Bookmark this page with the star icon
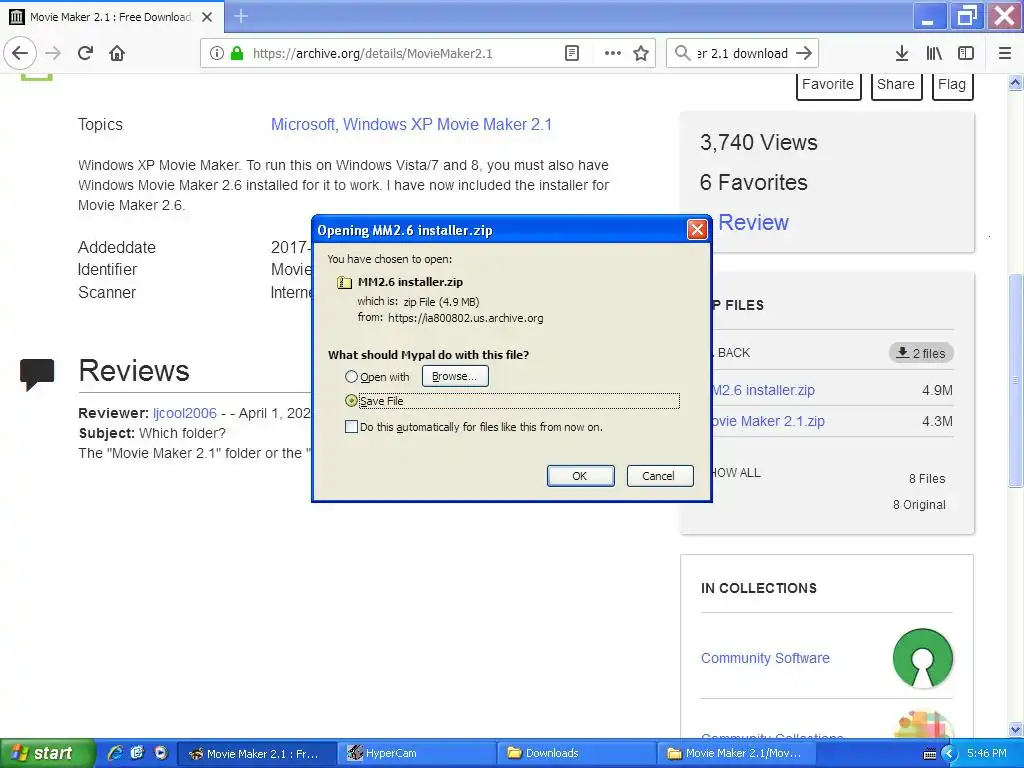This screenshot has width=1024, height=768. [x=641, y=54]
